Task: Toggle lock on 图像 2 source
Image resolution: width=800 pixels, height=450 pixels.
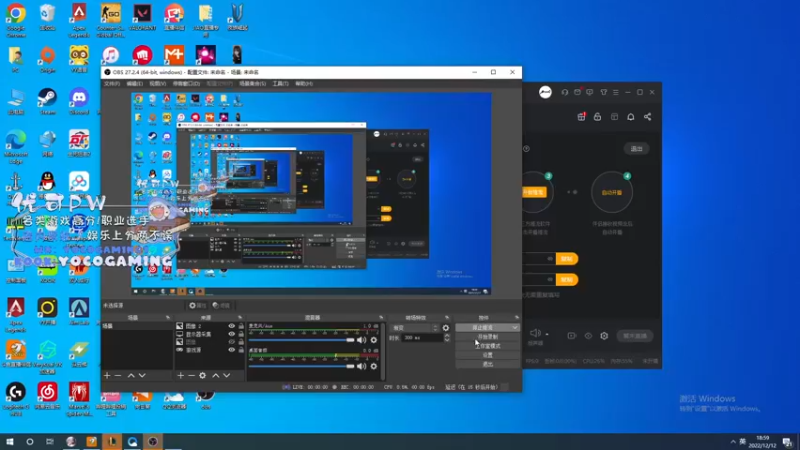Action: tap(241, 326)
